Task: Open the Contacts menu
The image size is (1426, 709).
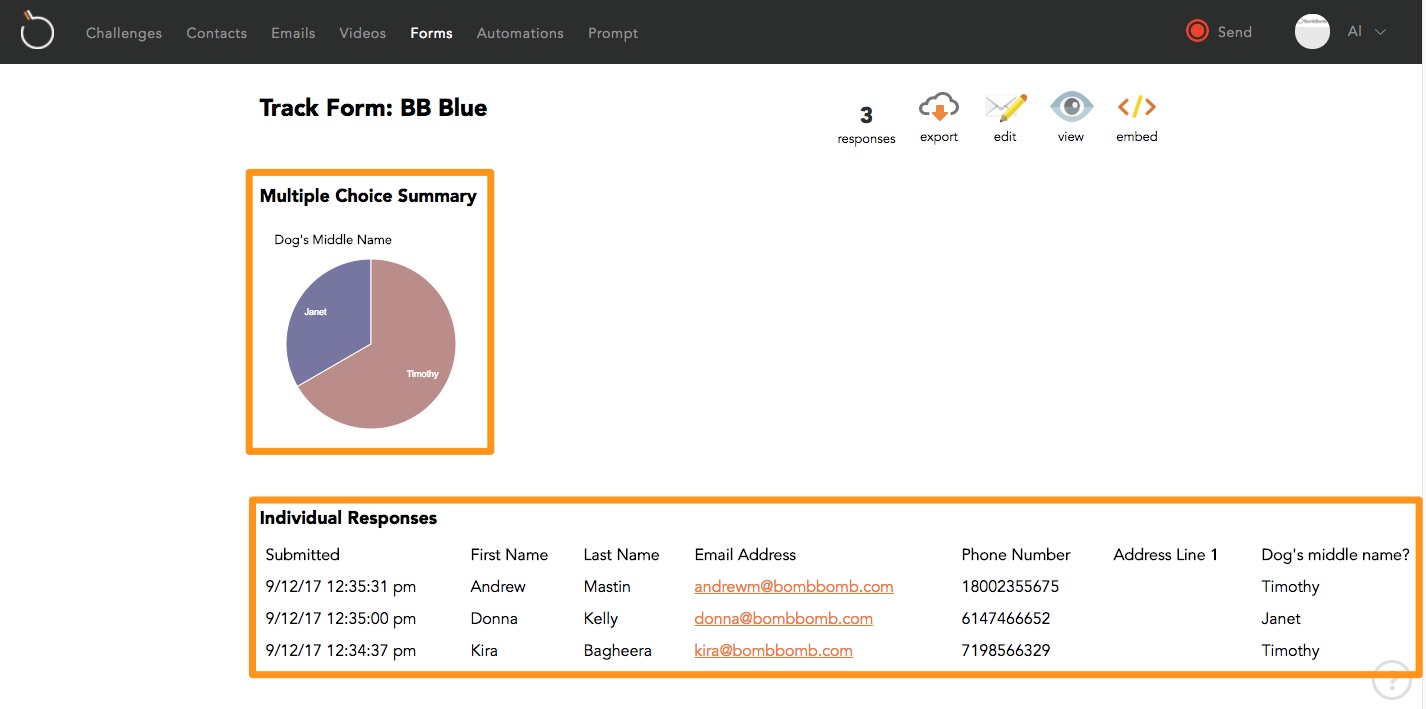Action: click(x=216, y=33)
